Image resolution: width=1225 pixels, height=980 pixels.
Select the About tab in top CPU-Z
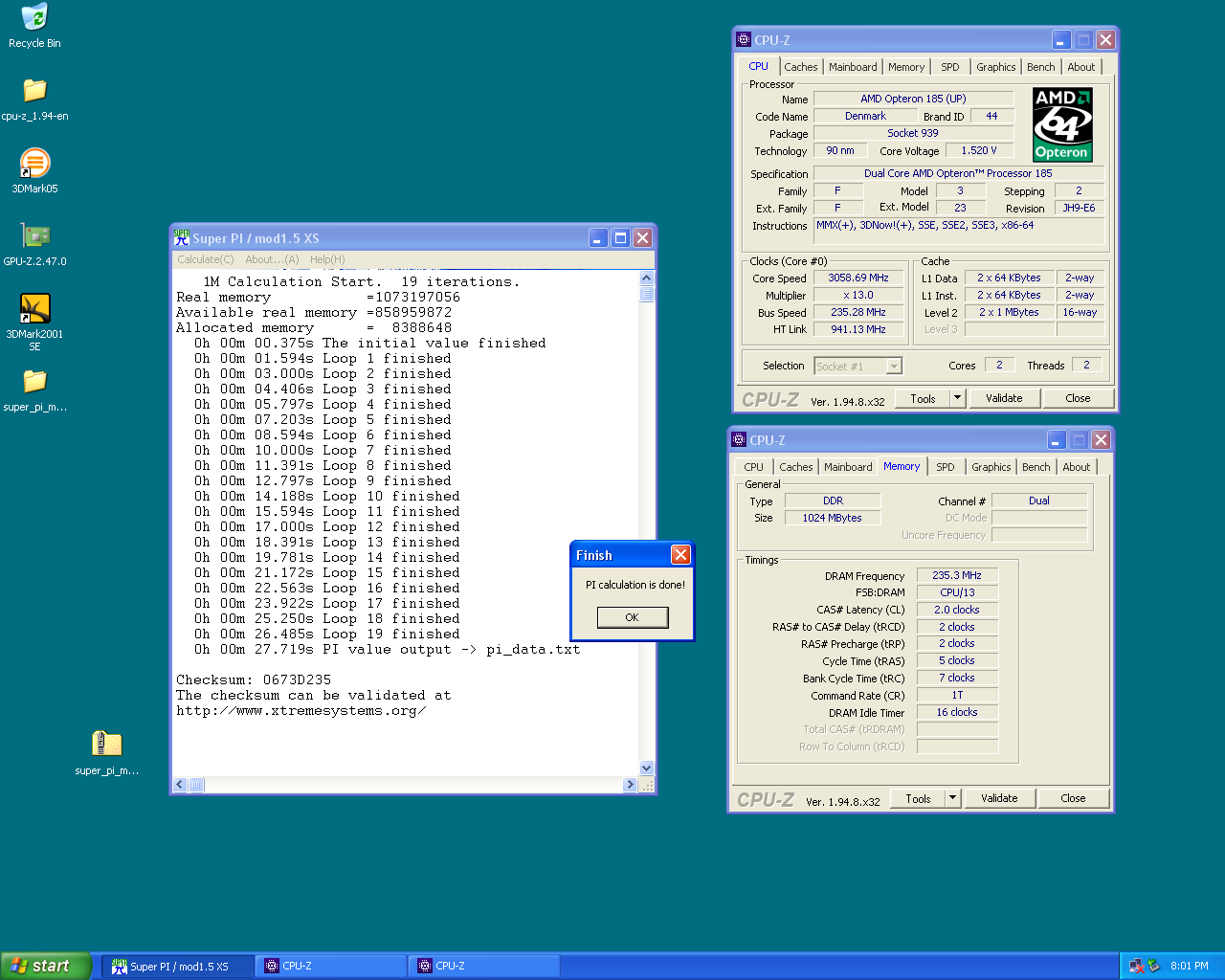[x=1081, y=67]
